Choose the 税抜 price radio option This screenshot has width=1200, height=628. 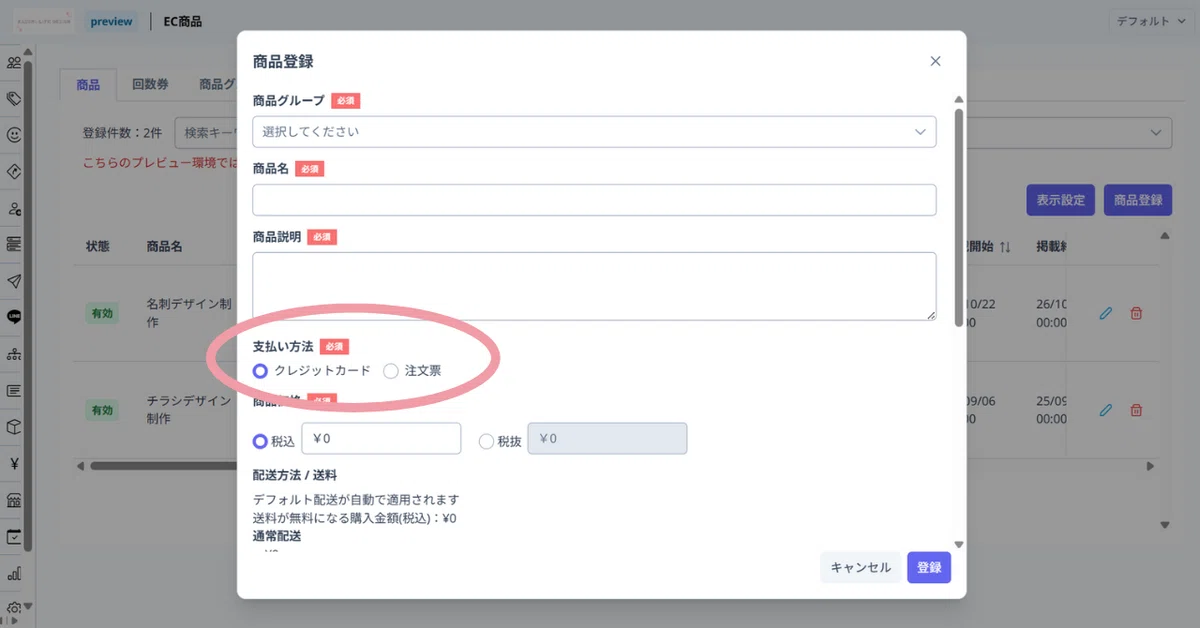point(486,441)
